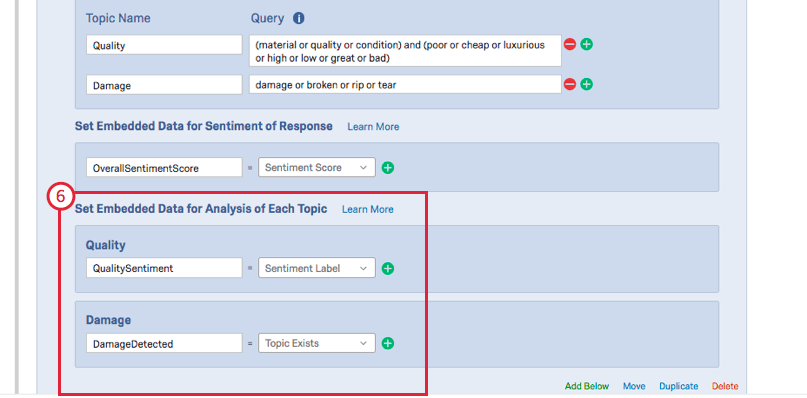Screen dimensions: 807x398
Task: Open the Topic Exists dropdown
Action: [x=317, y=343]
